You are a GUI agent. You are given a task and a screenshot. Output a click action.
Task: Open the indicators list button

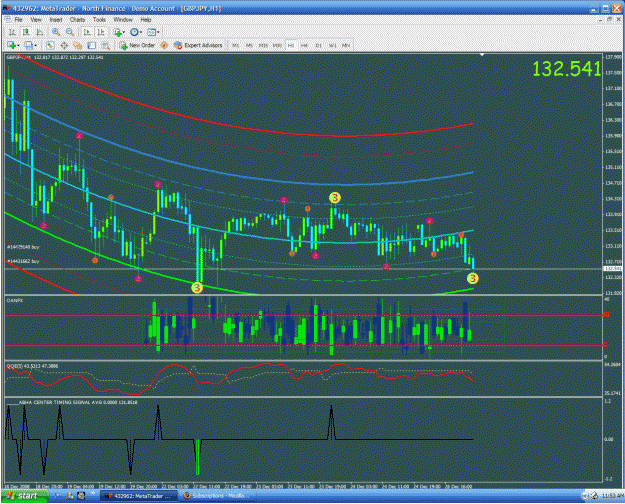[x=117, y=32]
